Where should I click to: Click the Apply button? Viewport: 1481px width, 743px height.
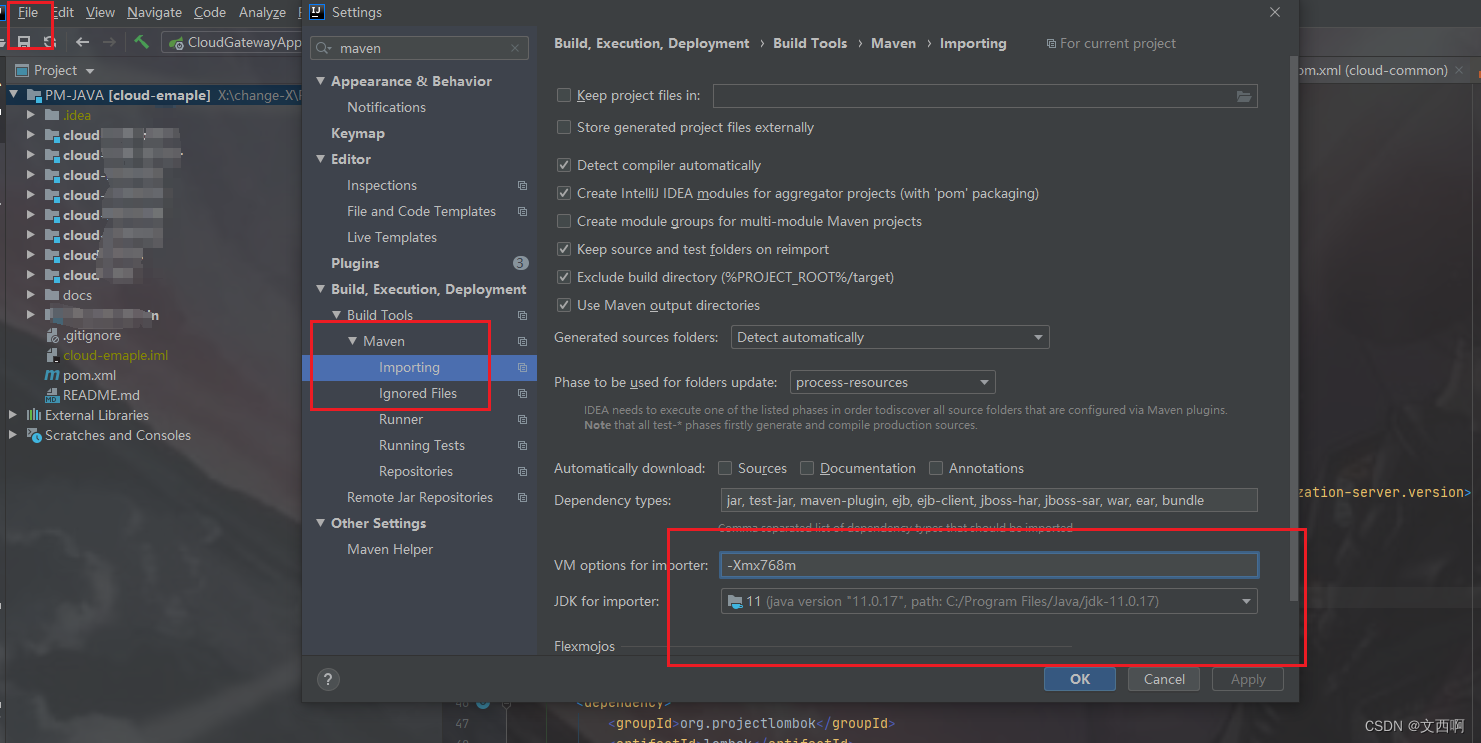(1247, 679)
